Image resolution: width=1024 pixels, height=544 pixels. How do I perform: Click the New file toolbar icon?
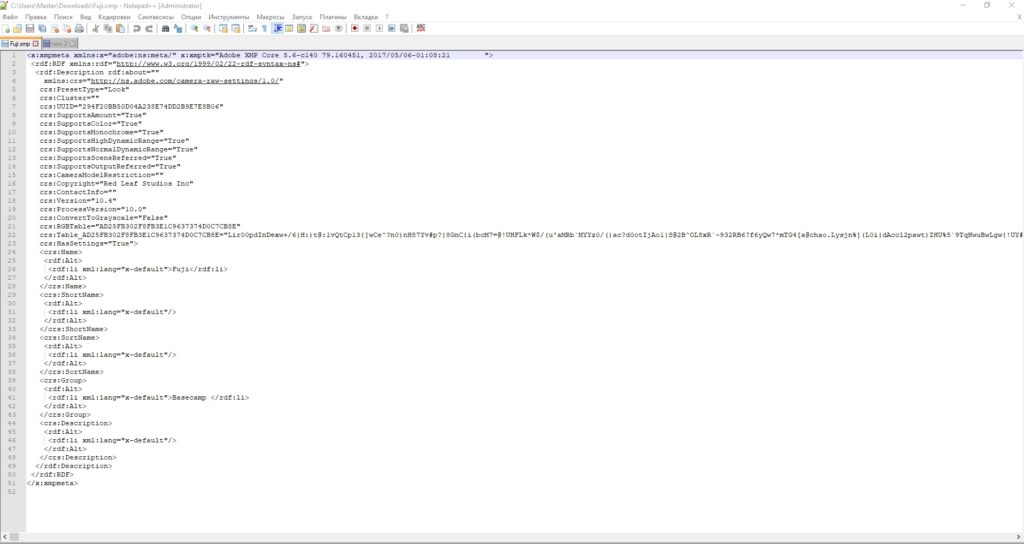6,28
